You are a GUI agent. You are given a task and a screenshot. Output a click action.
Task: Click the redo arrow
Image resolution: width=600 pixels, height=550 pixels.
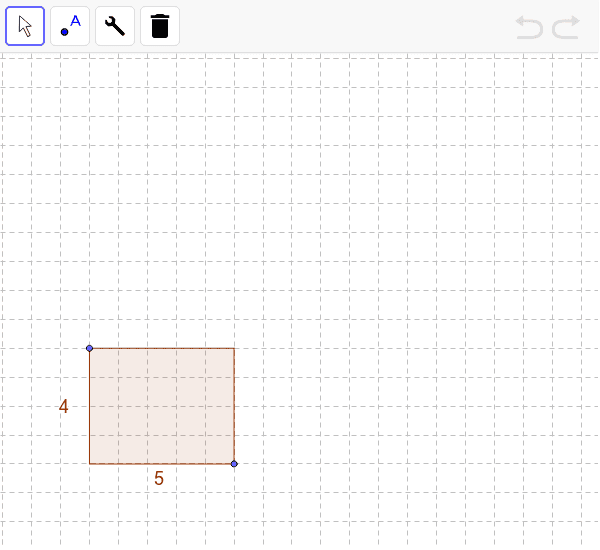point(566,27)
